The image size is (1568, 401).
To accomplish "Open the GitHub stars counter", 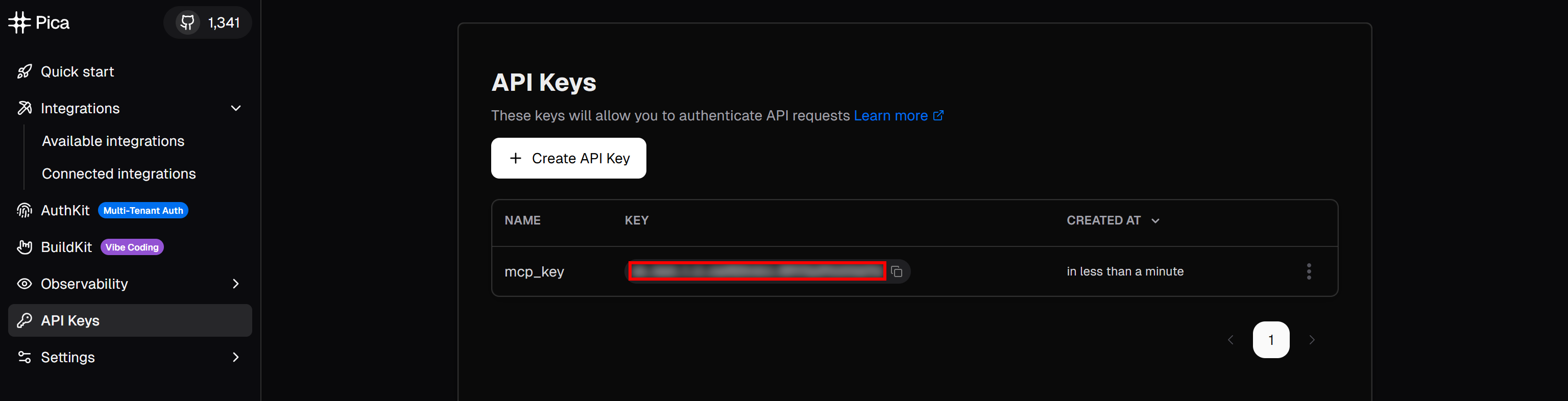I will [x=208, y=22].
